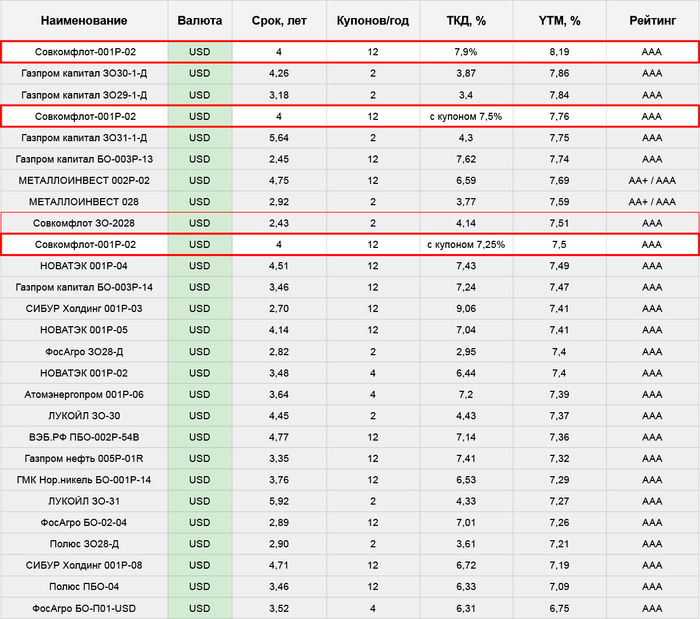Click the Газпром капитал ЗО30-1-Д row name
Viewport: 700px width, 619px height.
tap(85, 73)
